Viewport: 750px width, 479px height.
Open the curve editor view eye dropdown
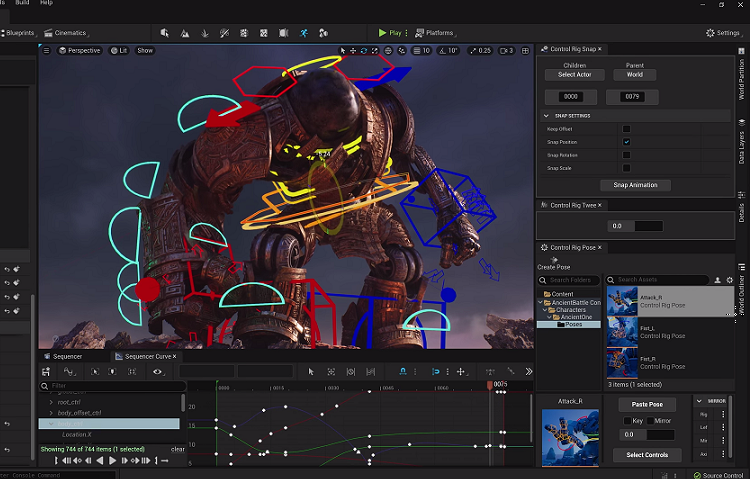tap(159, 372)
